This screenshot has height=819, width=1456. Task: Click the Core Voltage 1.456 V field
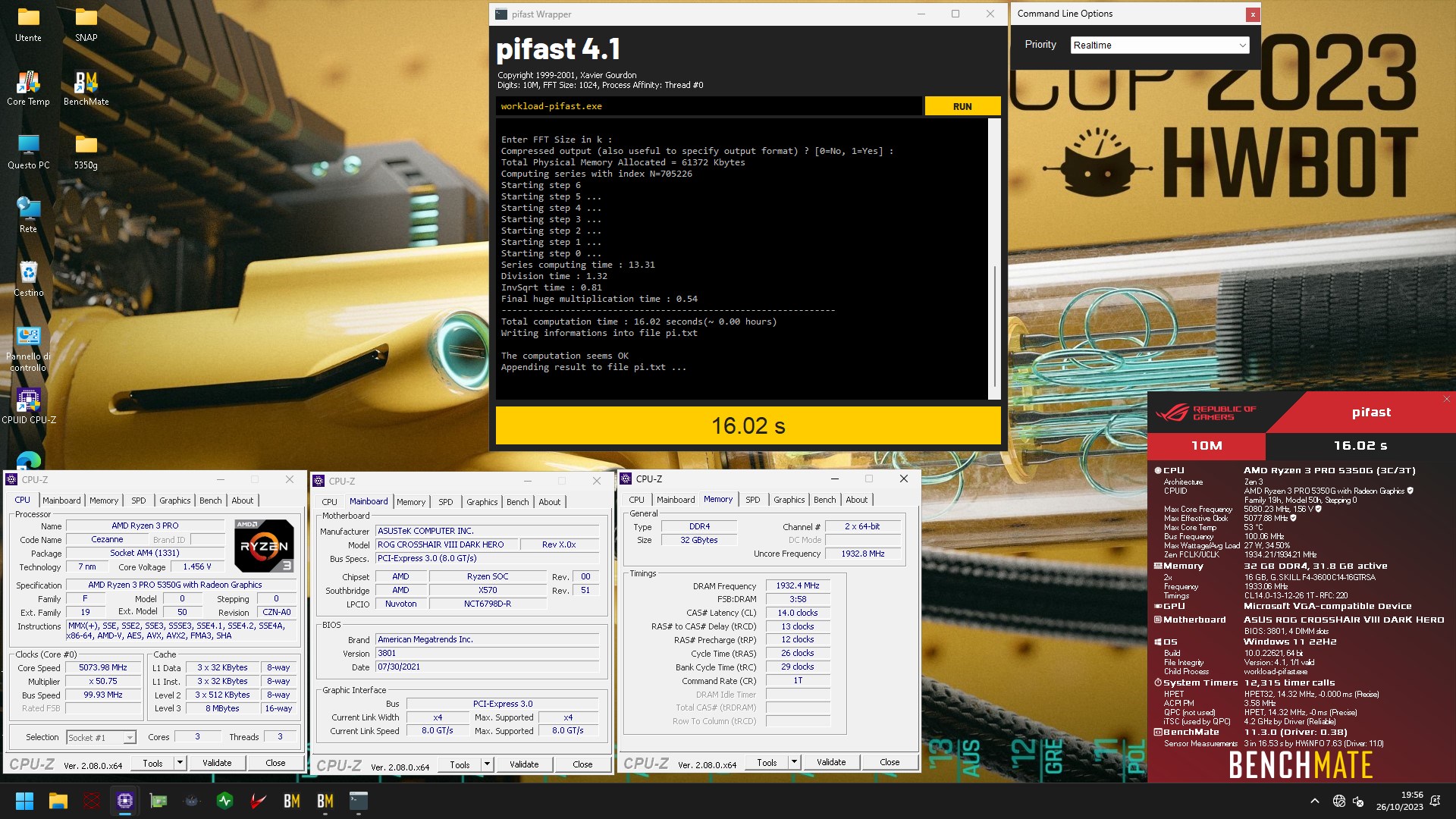tap(197, 566)
